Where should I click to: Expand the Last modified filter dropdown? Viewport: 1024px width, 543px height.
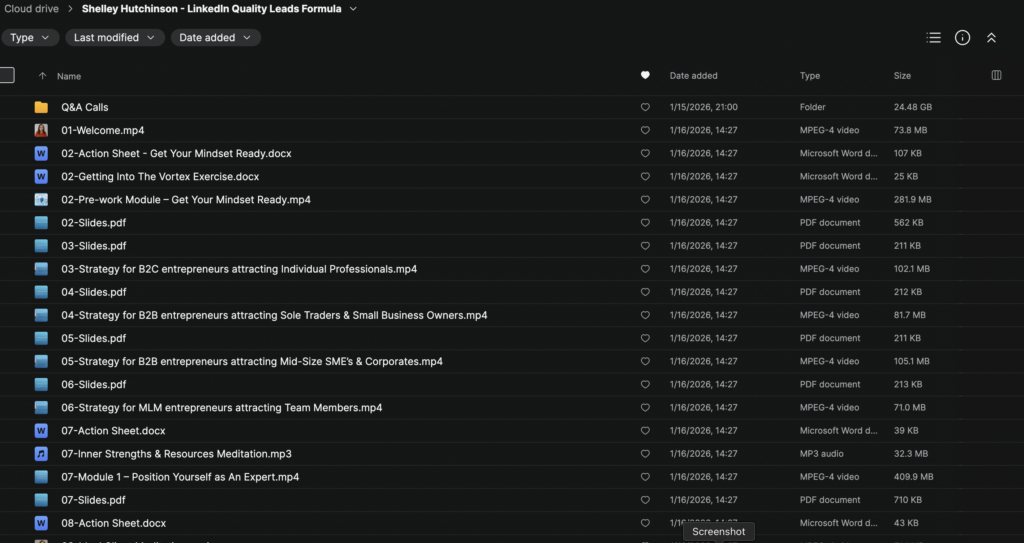[x=115, y=38]
